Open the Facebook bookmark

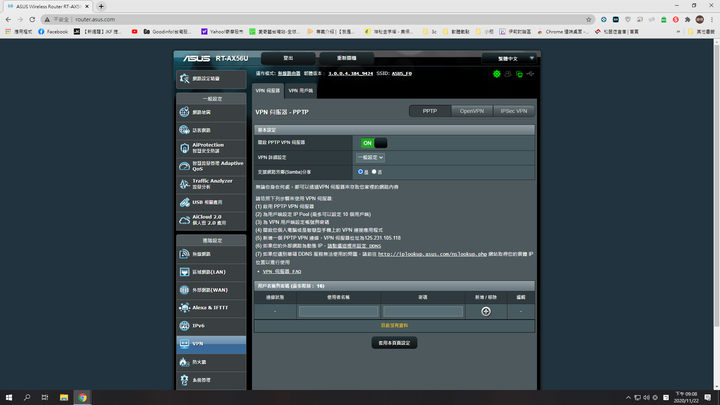[x=53, y=32]
